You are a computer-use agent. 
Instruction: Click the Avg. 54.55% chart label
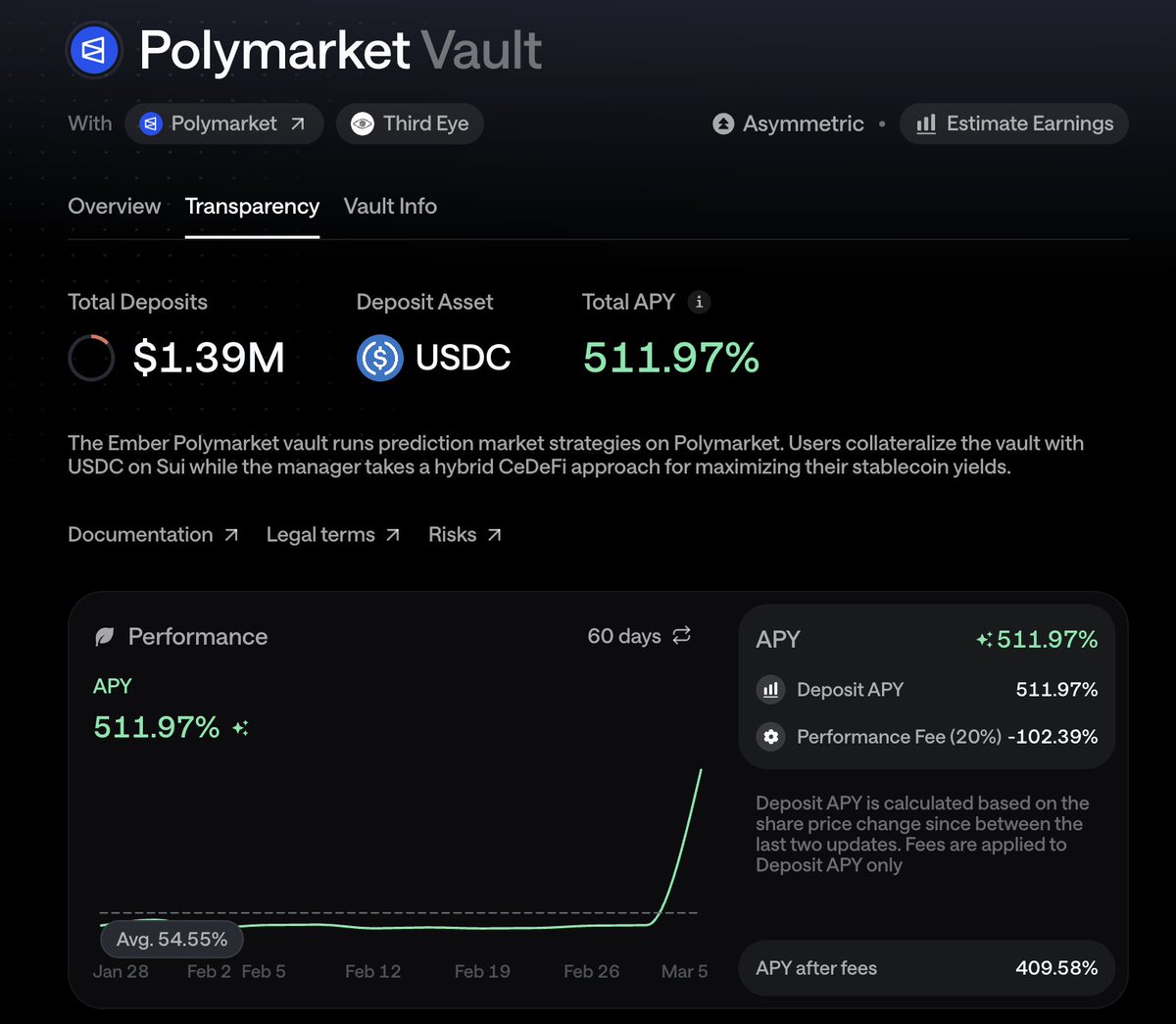coord(171,939)
